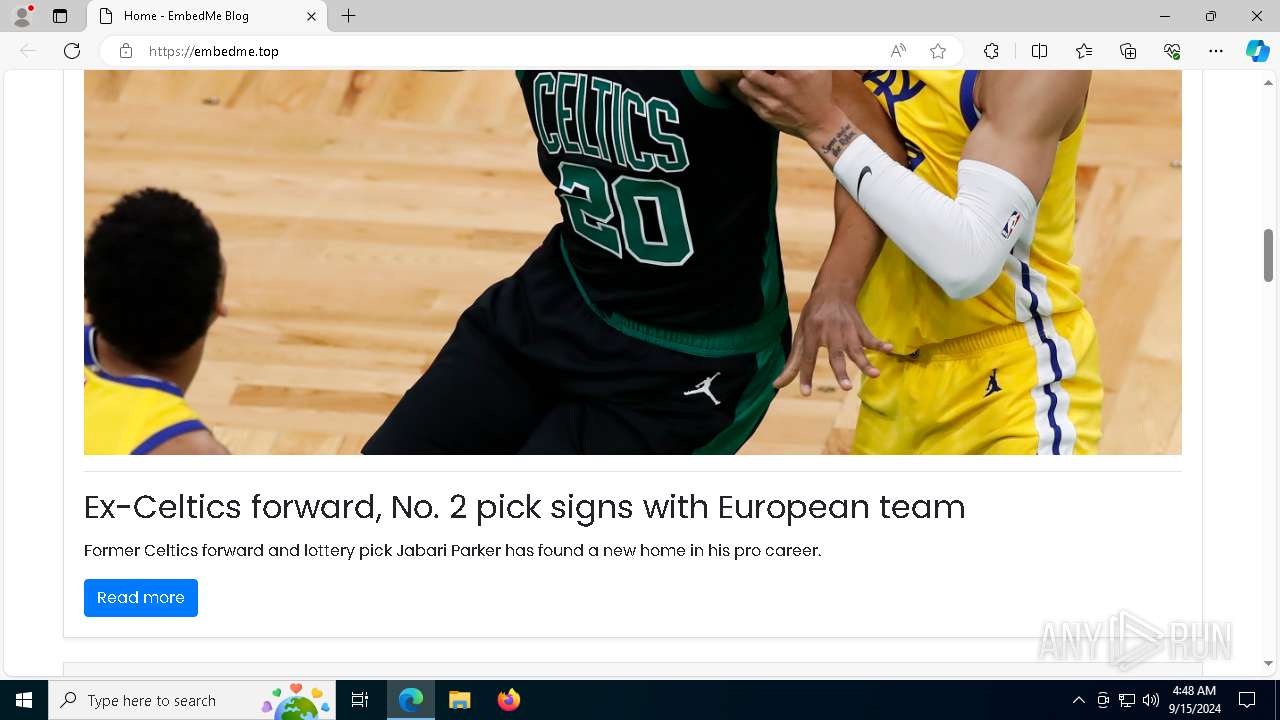Open the Edge profile icon
The height and width of the screenshot is (720, 1280).
(x=22, y=16)
